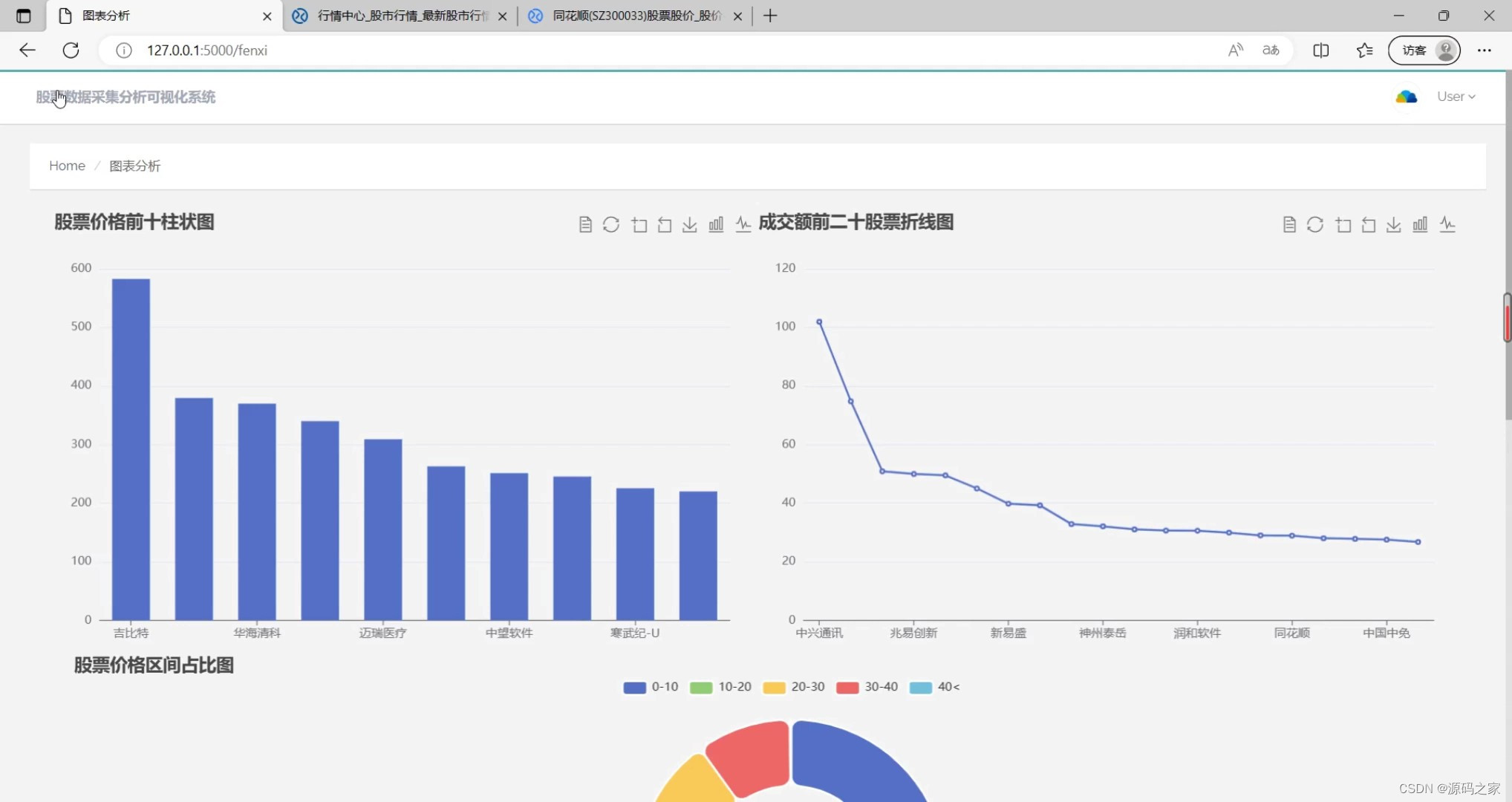
Task: Open data view for bar chart
Action: pyautogui.click(x=585, y=224)
